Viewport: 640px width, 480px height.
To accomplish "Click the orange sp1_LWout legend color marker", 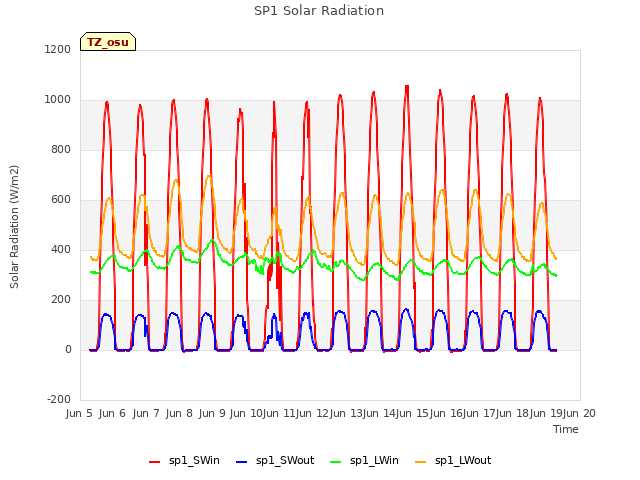I will coord(420,462).
